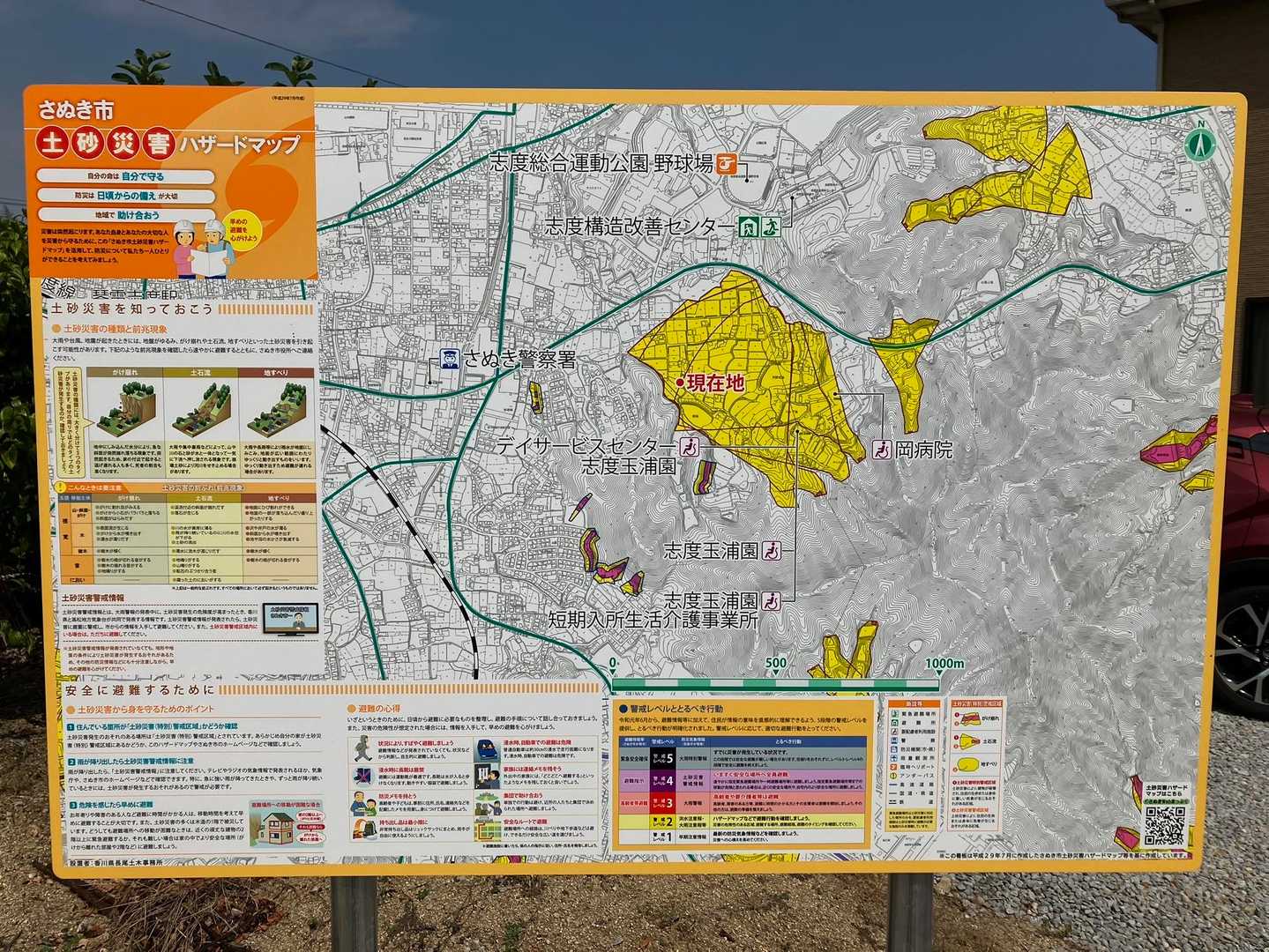
Task: Click the wheelchair icon by 短期入所生活介護事業所
Action: (x=772, y=601)
